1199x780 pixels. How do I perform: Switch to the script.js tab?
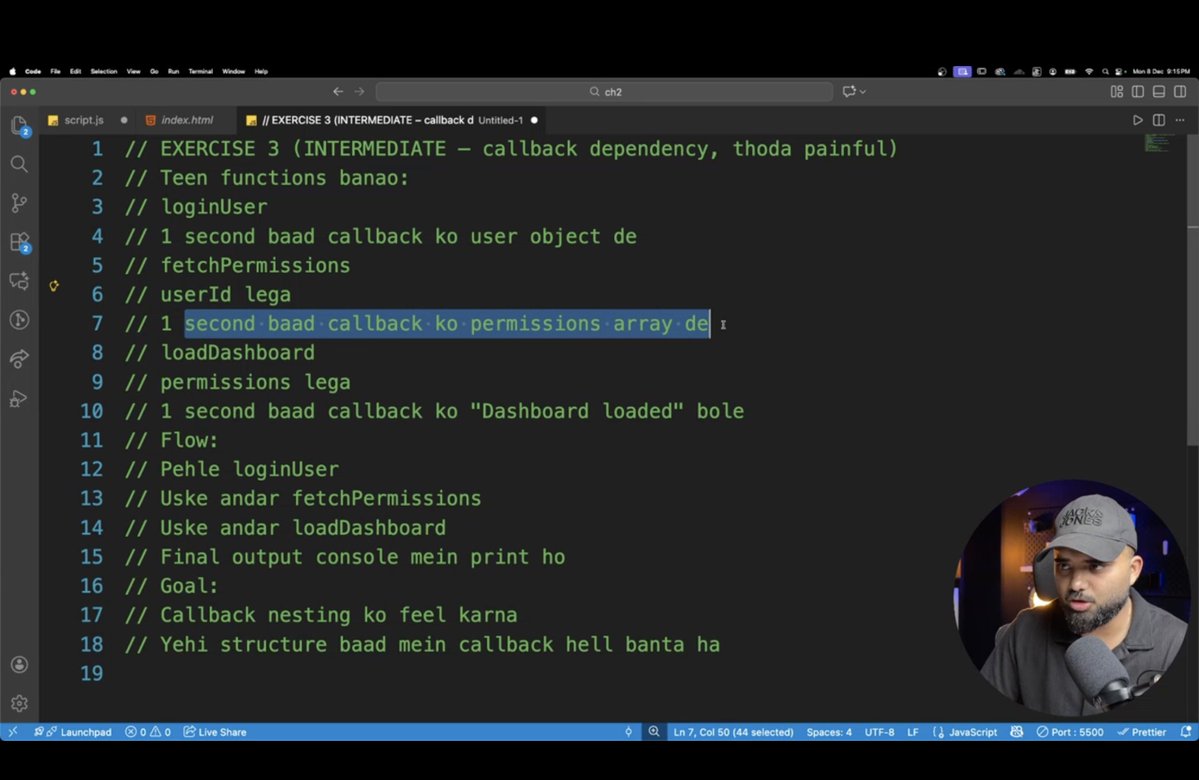click(x=83, y=120)
